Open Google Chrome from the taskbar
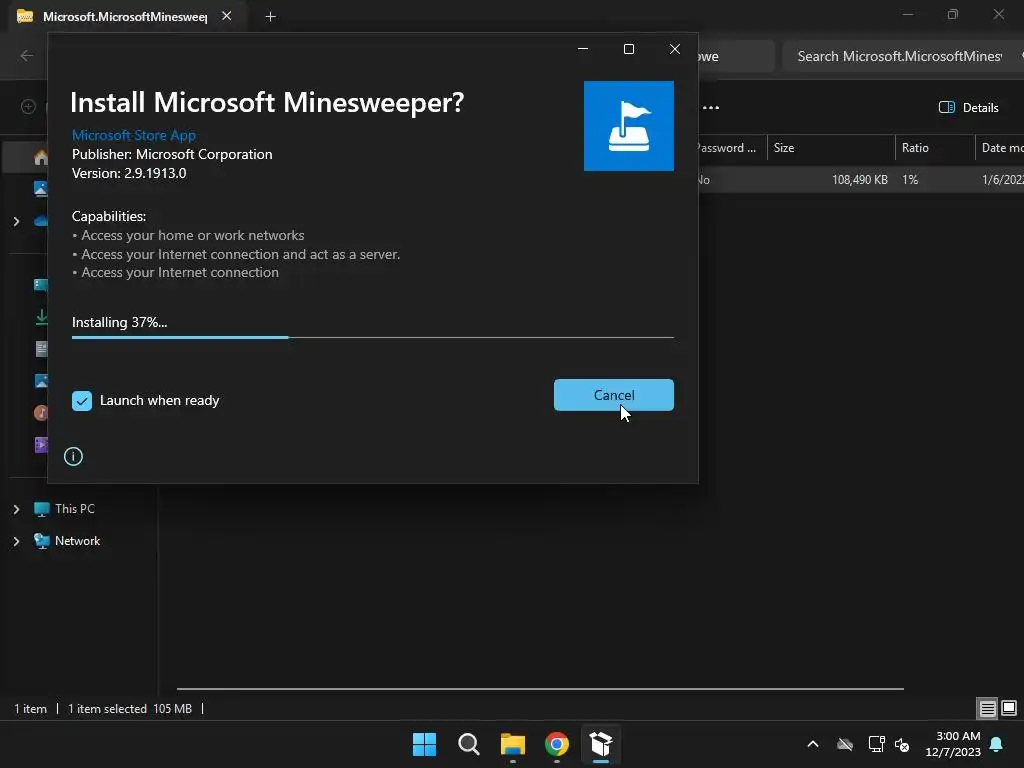 click(556, 744)
